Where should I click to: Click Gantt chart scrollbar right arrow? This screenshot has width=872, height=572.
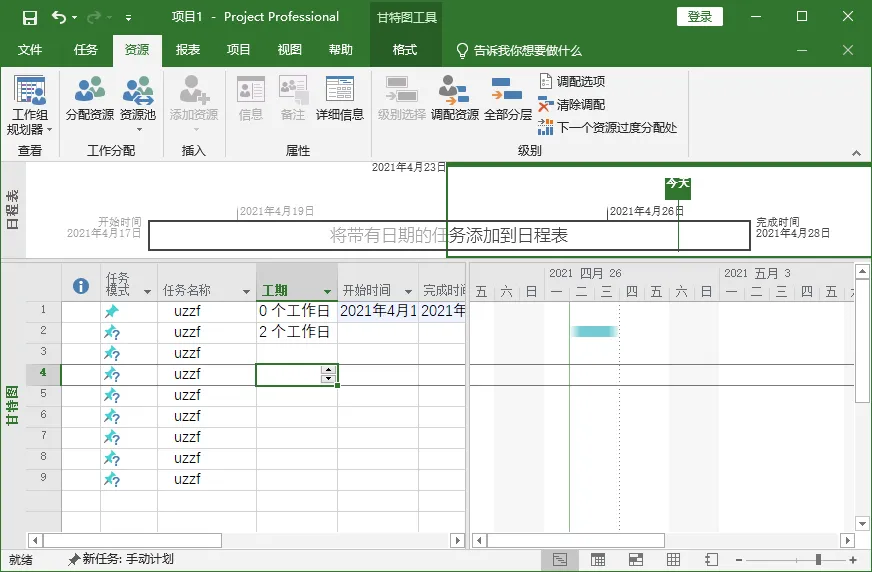[x=848, y=540]
